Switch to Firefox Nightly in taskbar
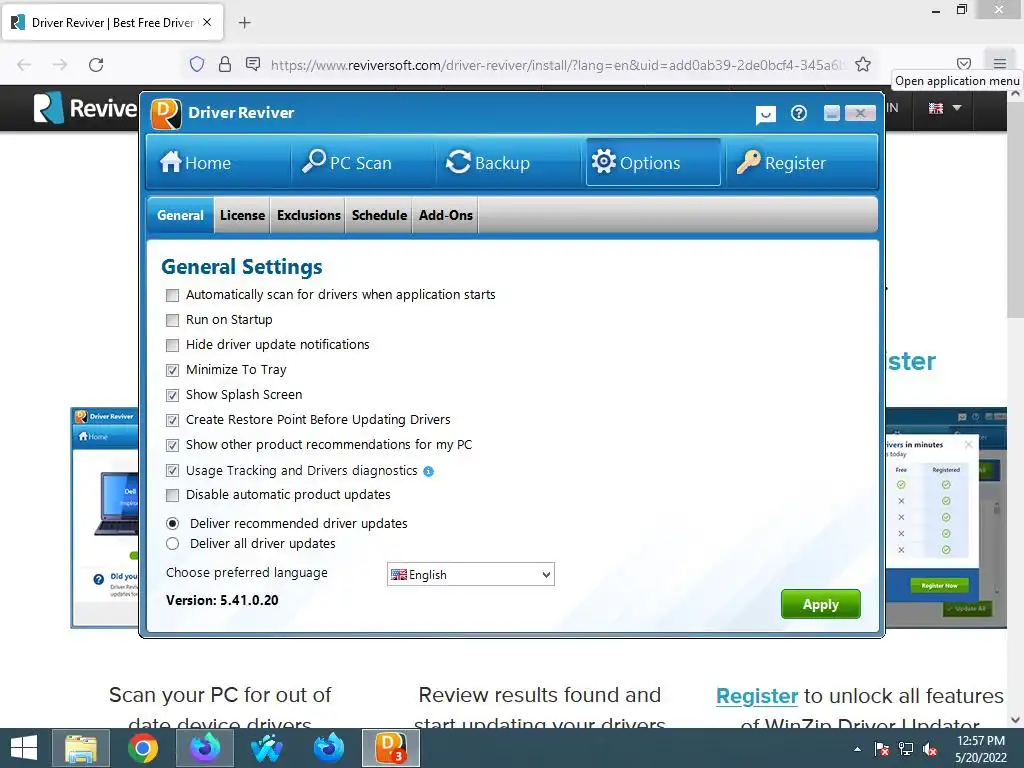The image size is (1024, 768). tap(204, 748)
